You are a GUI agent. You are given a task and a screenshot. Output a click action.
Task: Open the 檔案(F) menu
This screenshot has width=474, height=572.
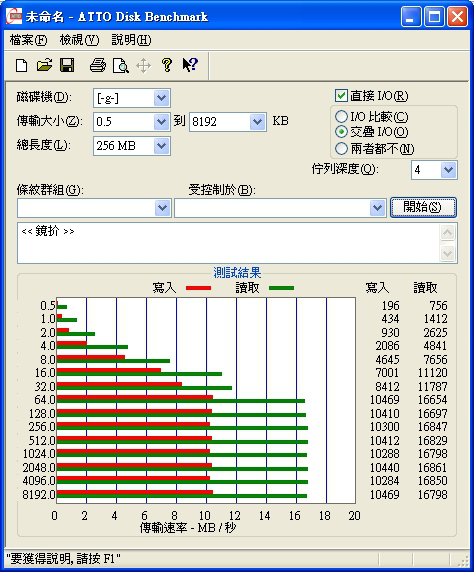click(x=28, y=40)
